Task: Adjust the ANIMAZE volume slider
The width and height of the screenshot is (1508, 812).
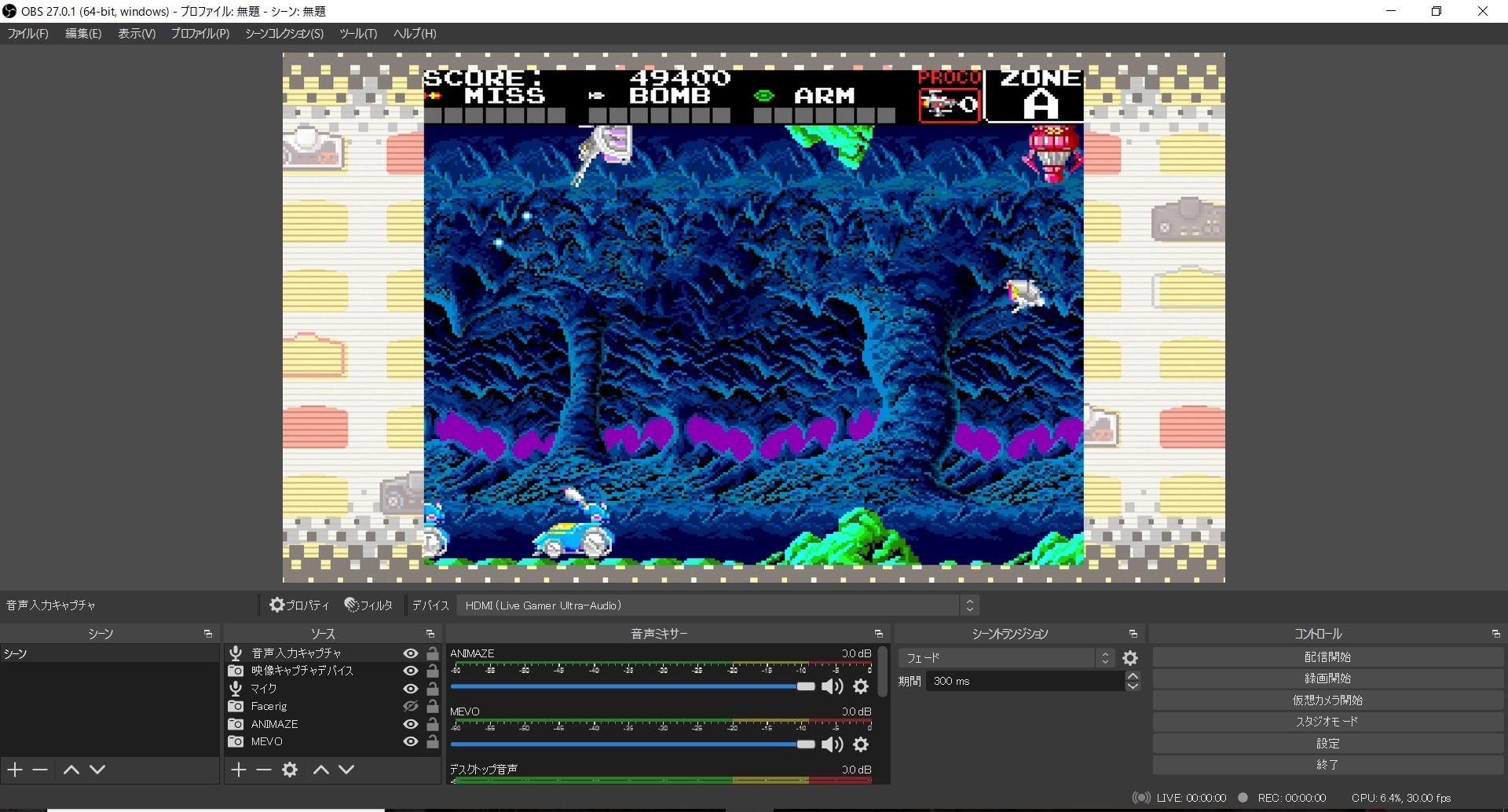Action: 633,686
